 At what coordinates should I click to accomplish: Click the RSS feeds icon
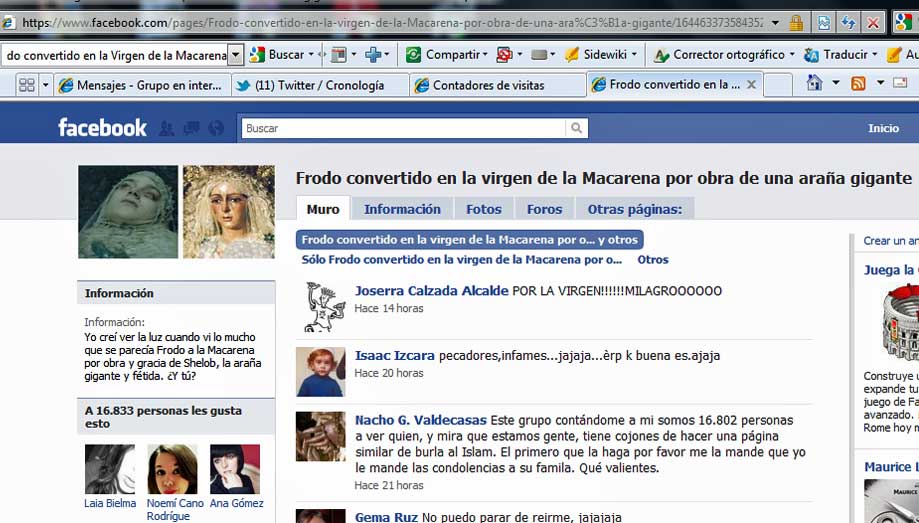coord(858,84)
